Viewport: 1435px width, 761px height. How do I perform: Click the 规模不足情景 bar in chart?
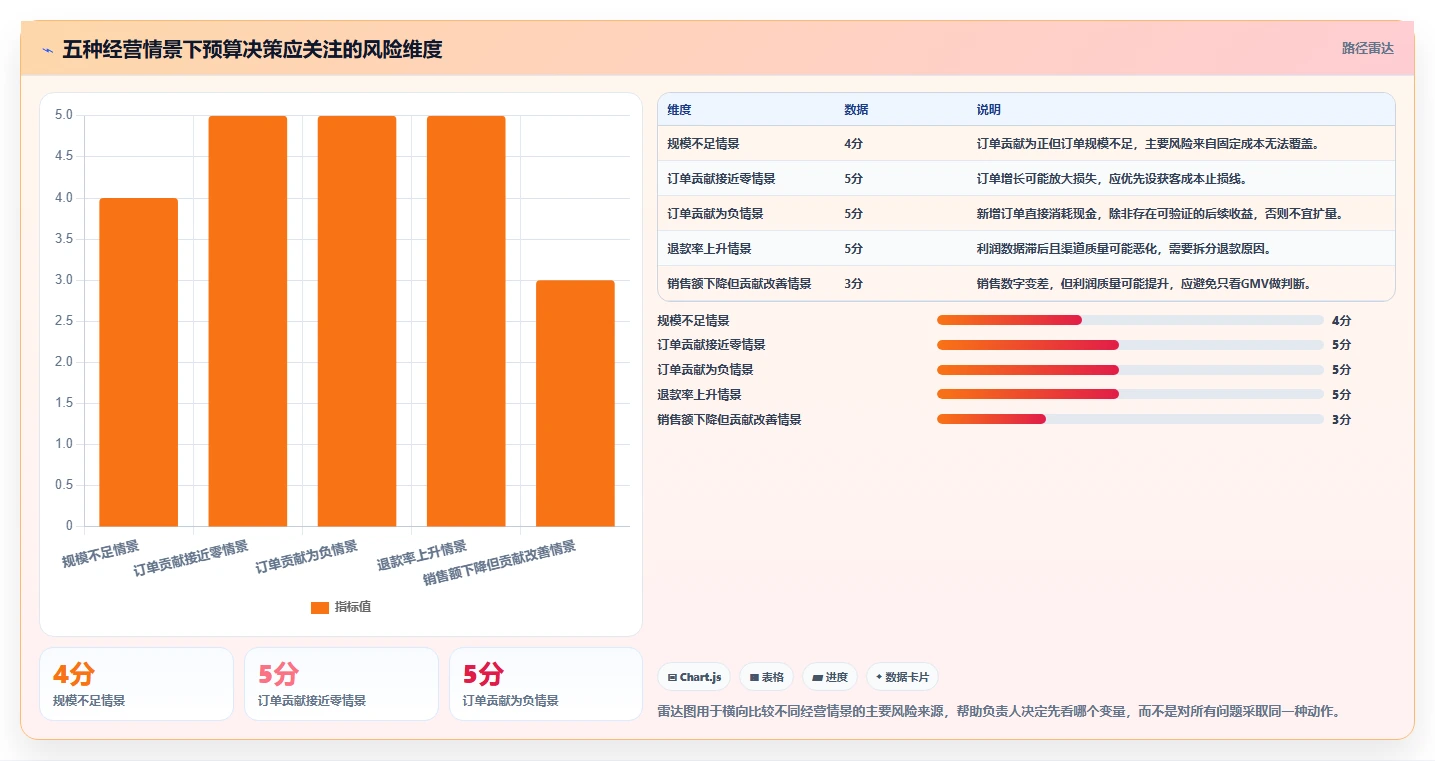(x=139, y=362)
